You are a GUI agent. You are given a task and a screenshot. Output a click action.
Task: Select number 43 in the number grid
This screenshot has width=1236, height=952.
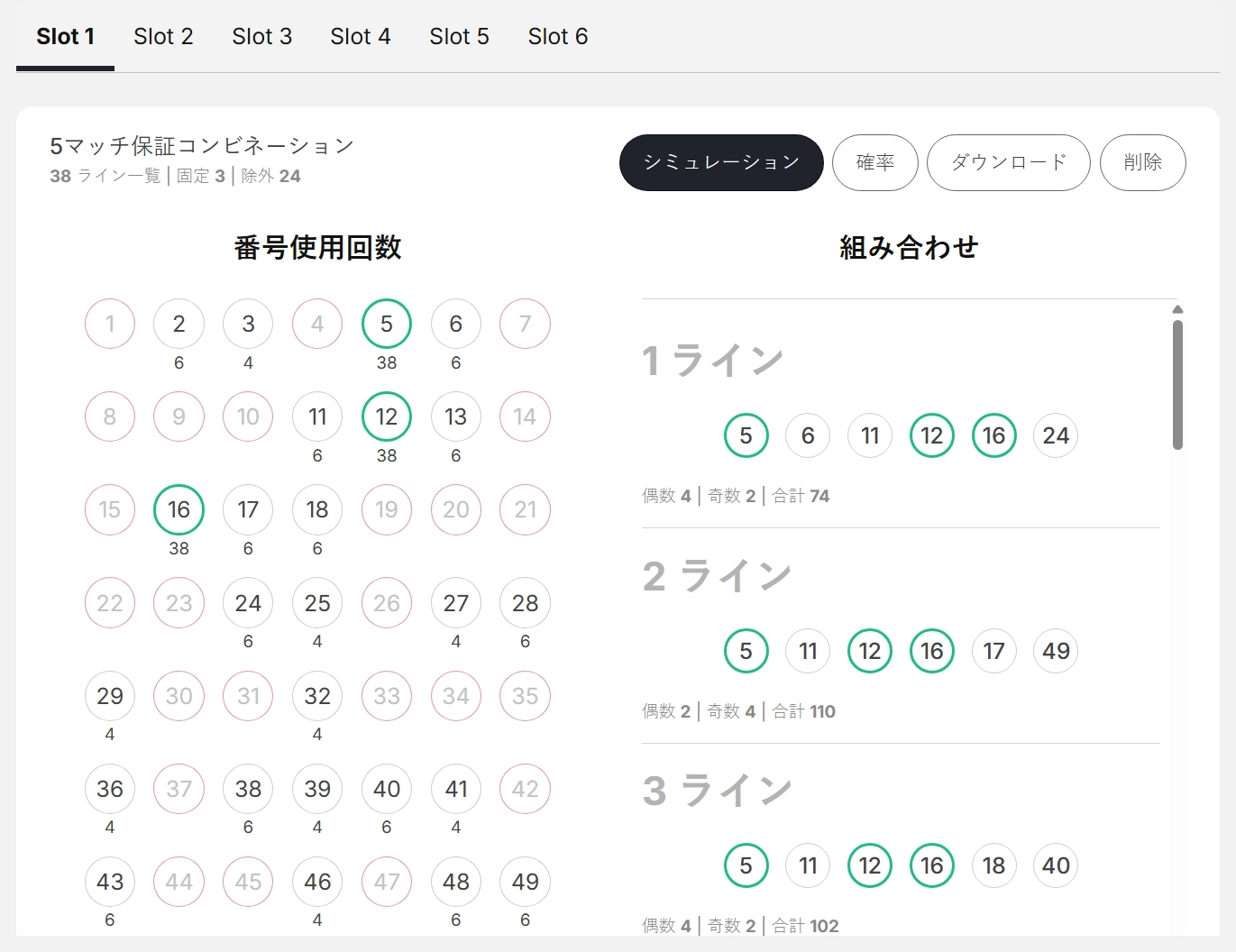click(x=109, y=882)
